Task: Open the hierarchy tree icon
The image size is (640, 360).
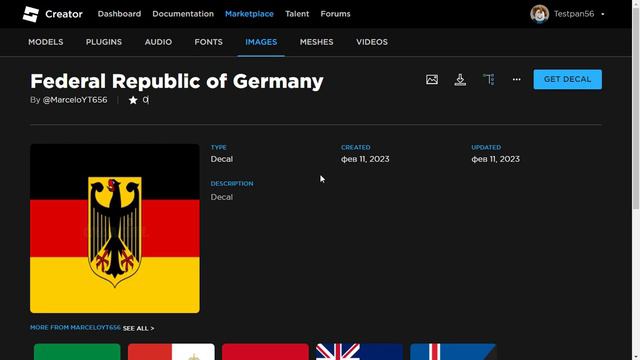Action: pos(489,79)
